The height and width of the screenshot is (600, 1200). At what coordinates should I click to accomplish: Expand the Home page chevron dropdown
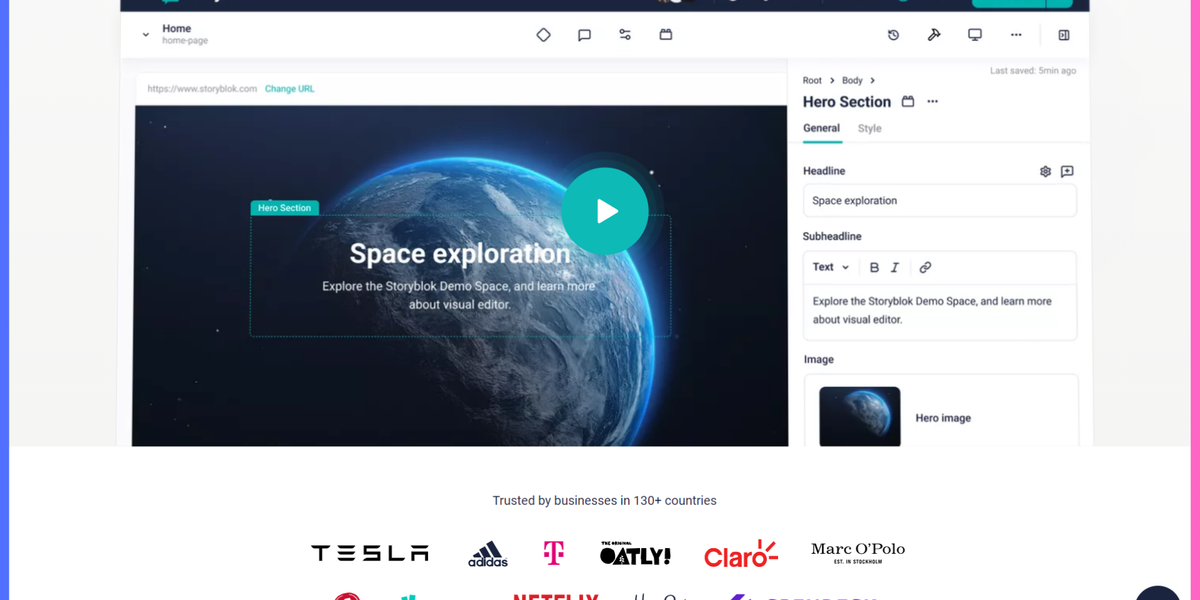pos(146,33)
